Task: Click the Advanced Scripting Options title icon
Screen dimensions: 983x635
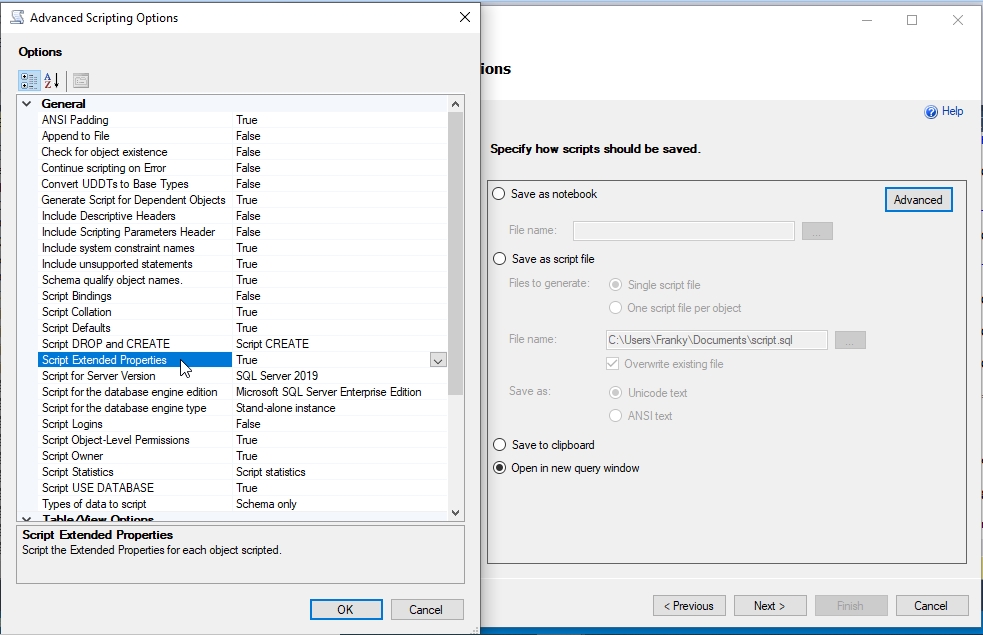Action: tap(17, 17)
